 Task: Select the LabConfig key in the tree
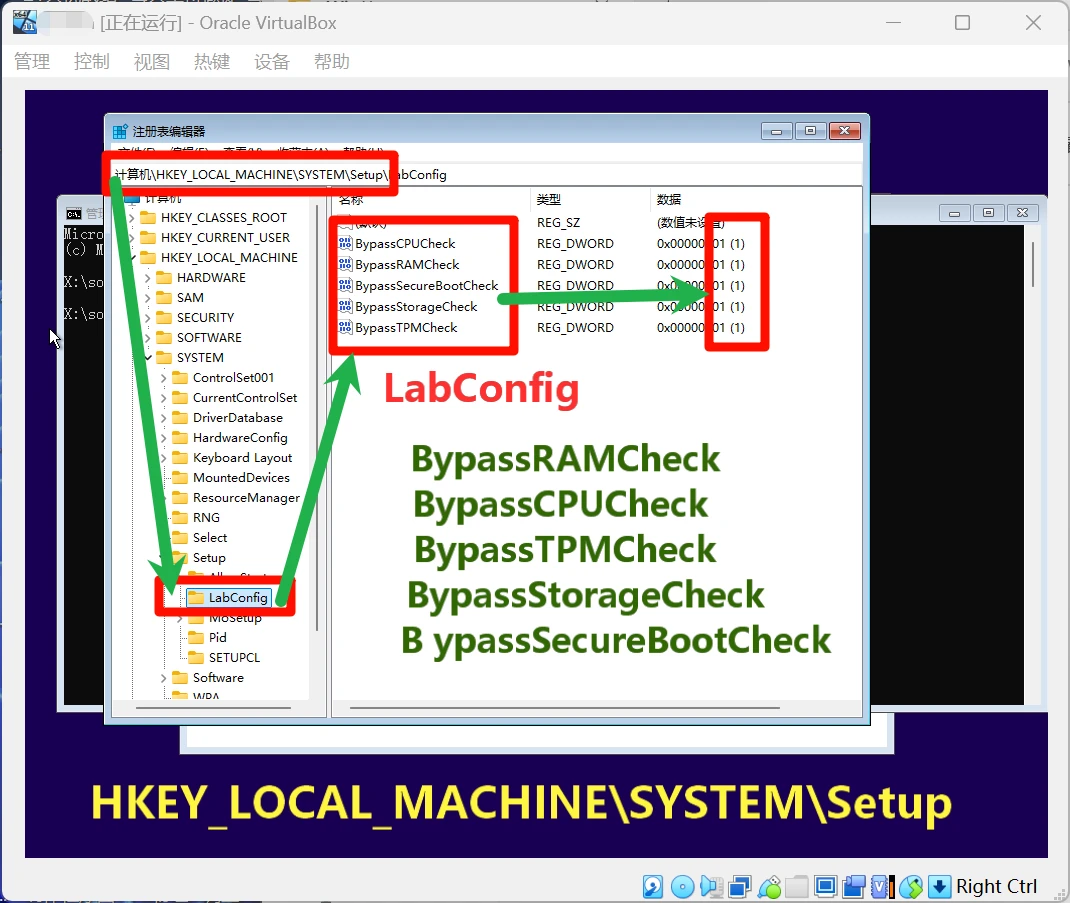[x=237, y=598]
